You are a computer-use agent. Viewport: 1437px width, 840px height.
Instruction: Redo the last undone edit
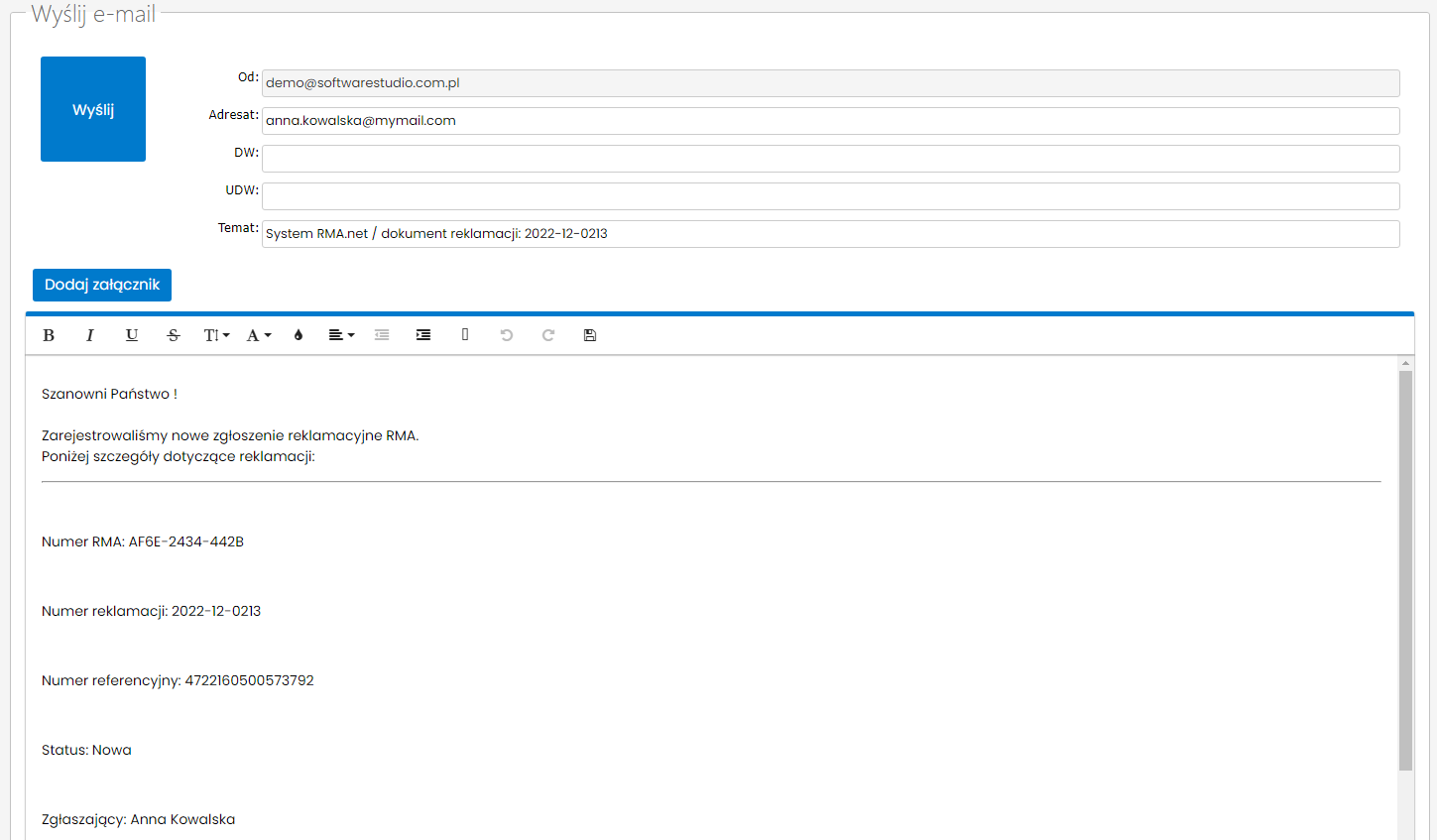coord(548,335)
